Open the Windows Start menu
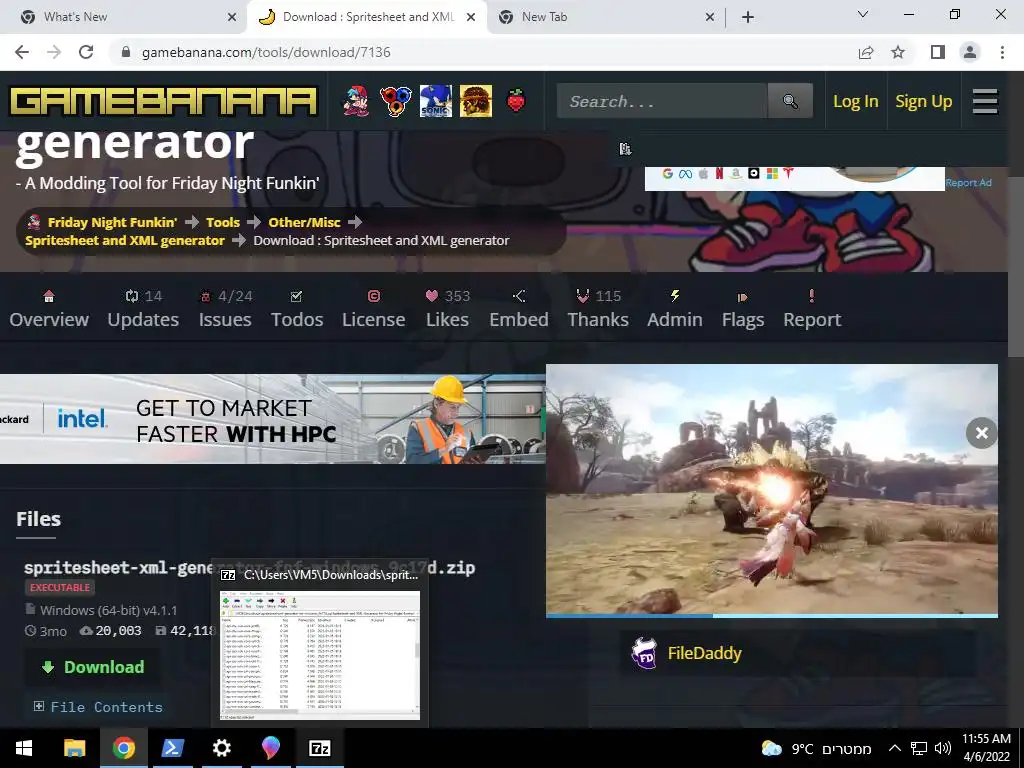The image size is (1024, 768). (x=24, y=748)
